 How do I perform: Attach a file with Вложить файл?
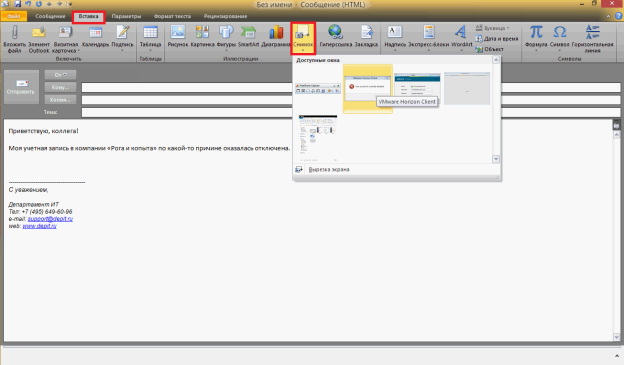[14, 39]
